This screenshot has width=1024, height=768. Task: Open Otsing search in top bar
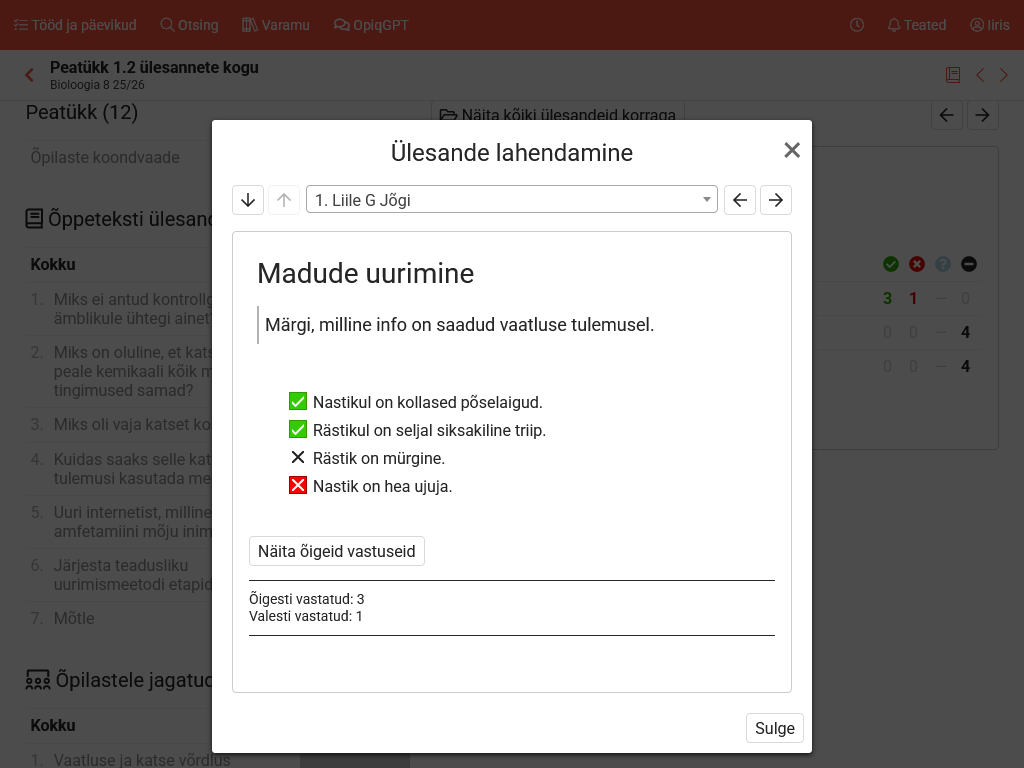tap(189, 25)
